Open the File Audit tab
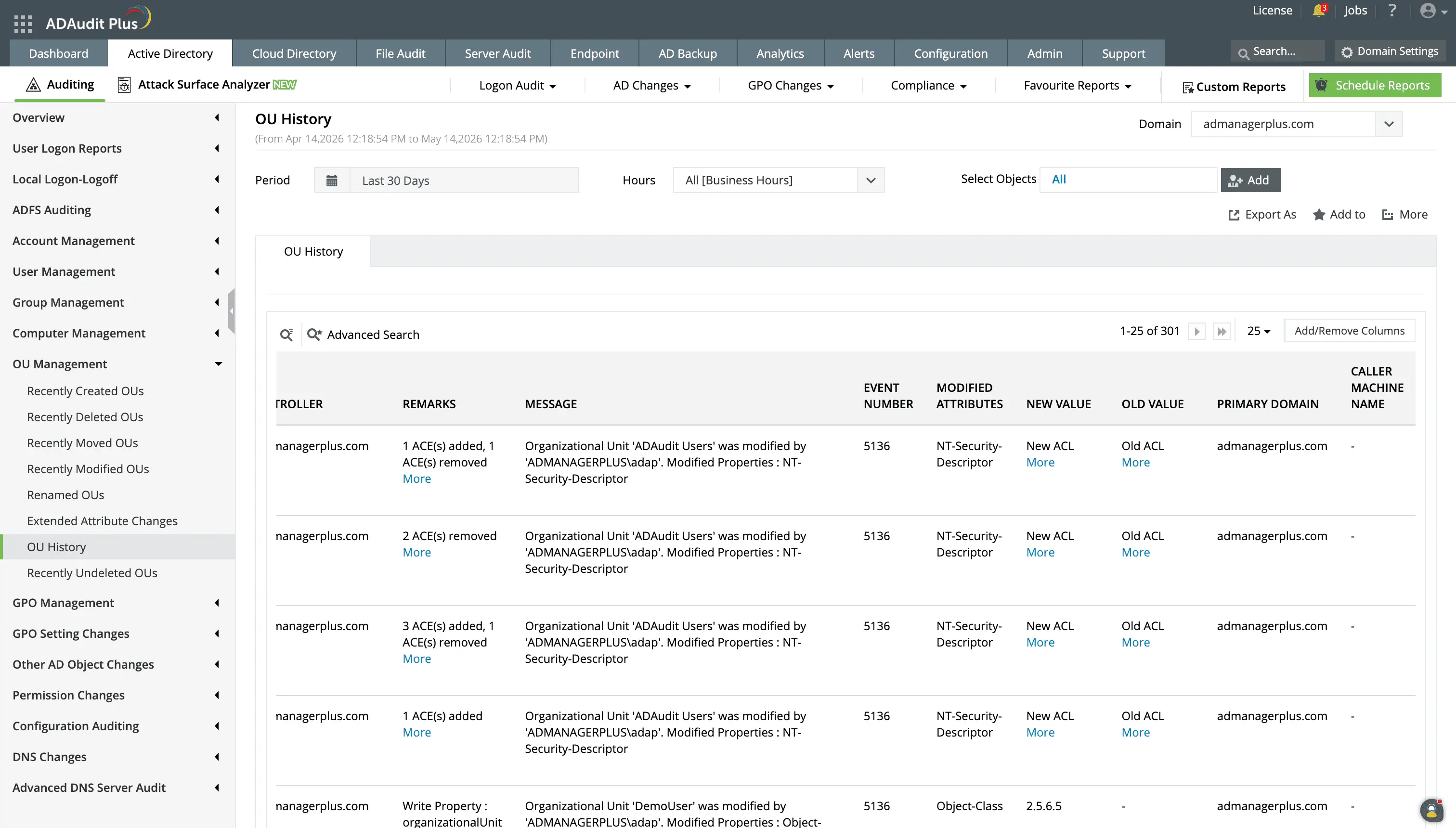1456x828 pixels. click(401, 53)
